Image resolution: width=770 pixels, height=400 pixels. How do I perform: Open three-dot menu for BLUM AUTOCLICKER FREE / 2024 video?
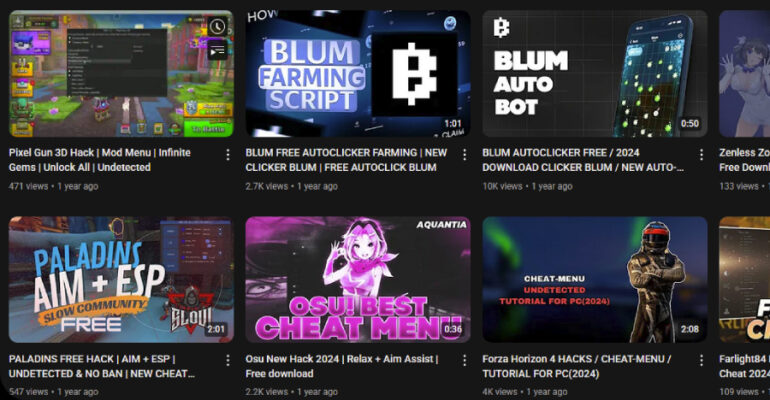701,155
